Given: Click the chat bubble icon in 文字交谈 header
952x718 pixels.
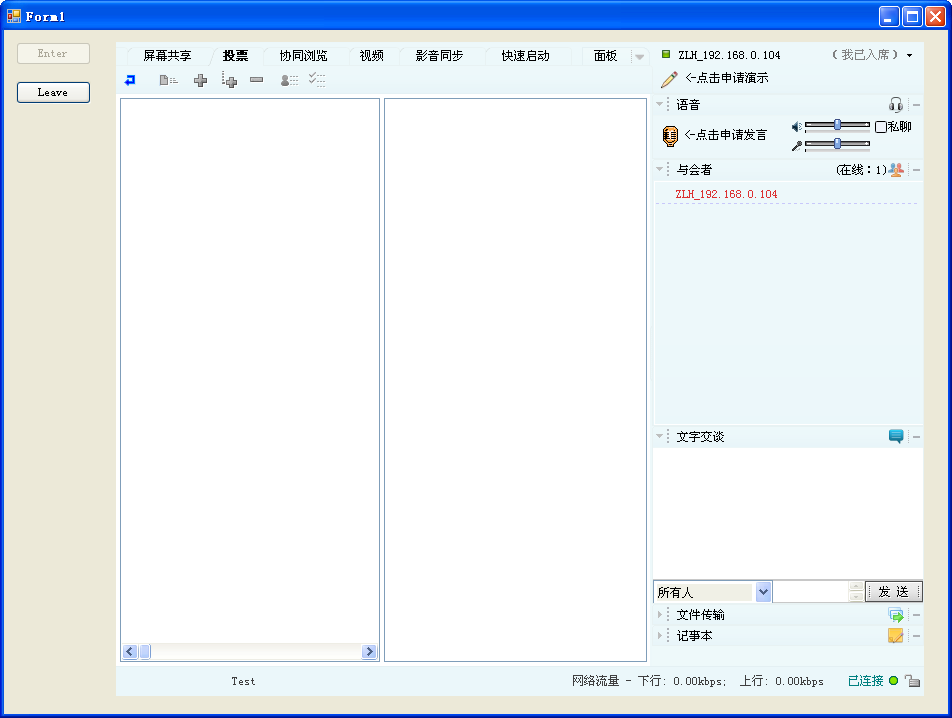Looking at the screenshot, I should (896, 437).
